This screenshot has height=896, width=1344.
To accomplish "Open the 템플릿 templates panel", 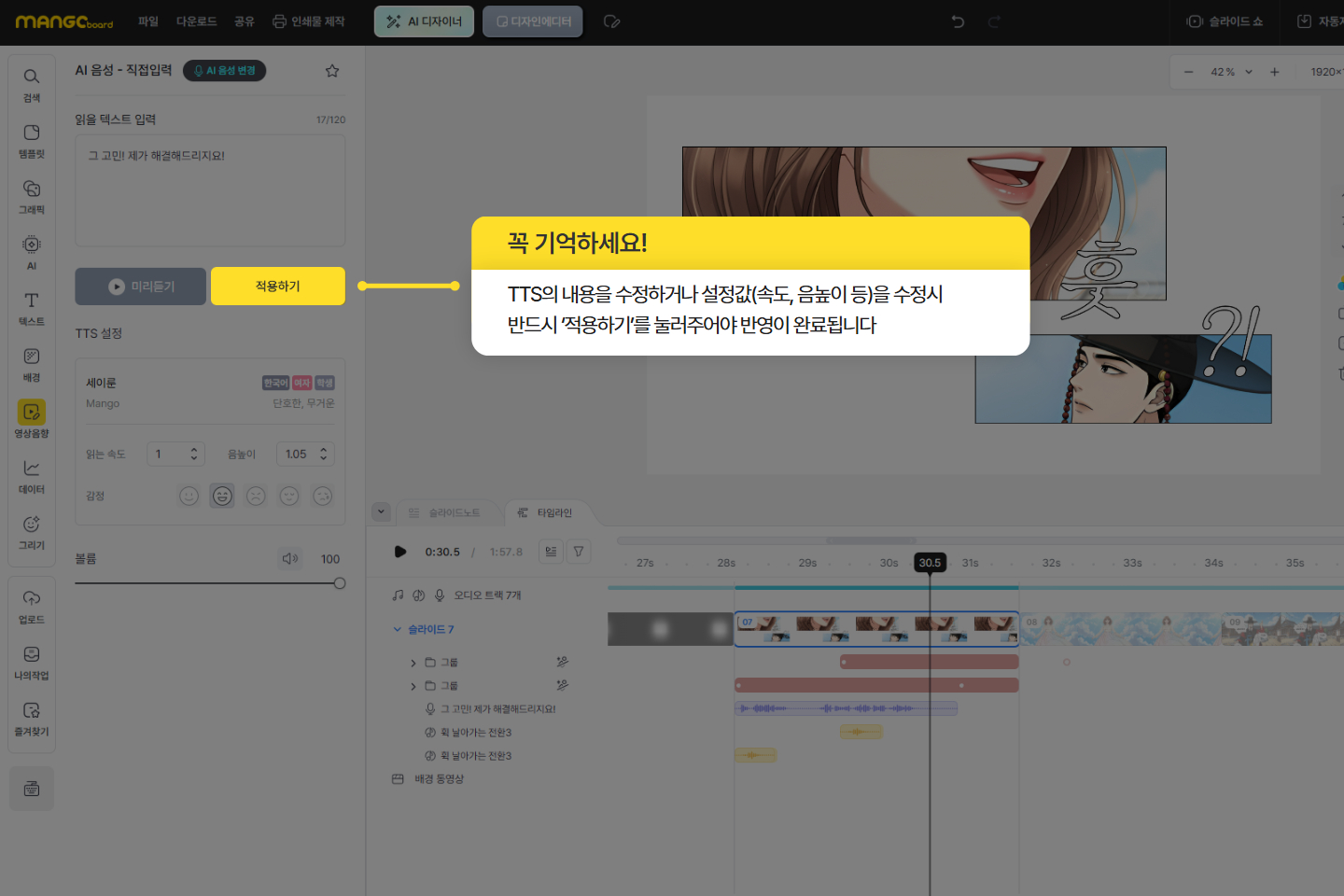I will 31,140.
